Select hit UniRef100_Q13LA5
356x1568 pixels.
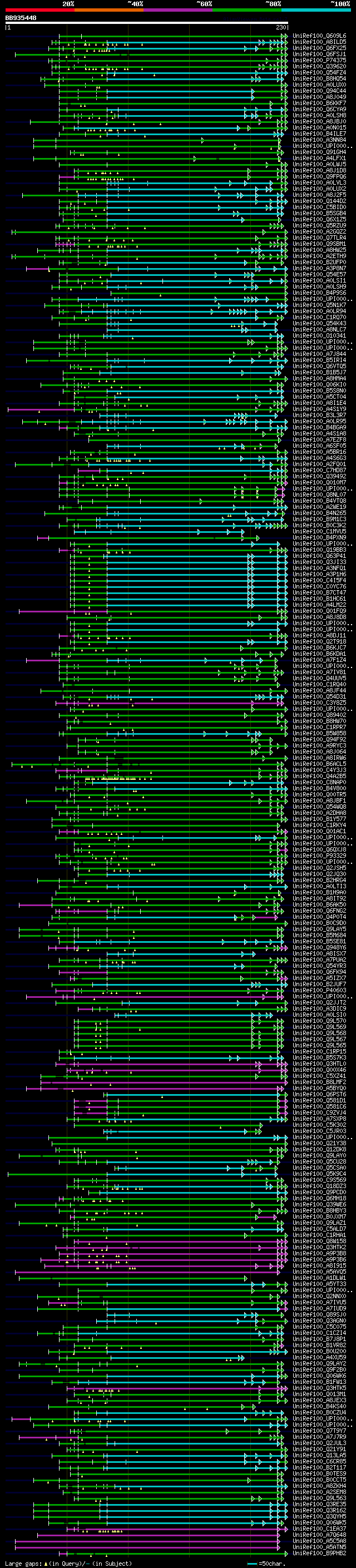click(319, 1455)
